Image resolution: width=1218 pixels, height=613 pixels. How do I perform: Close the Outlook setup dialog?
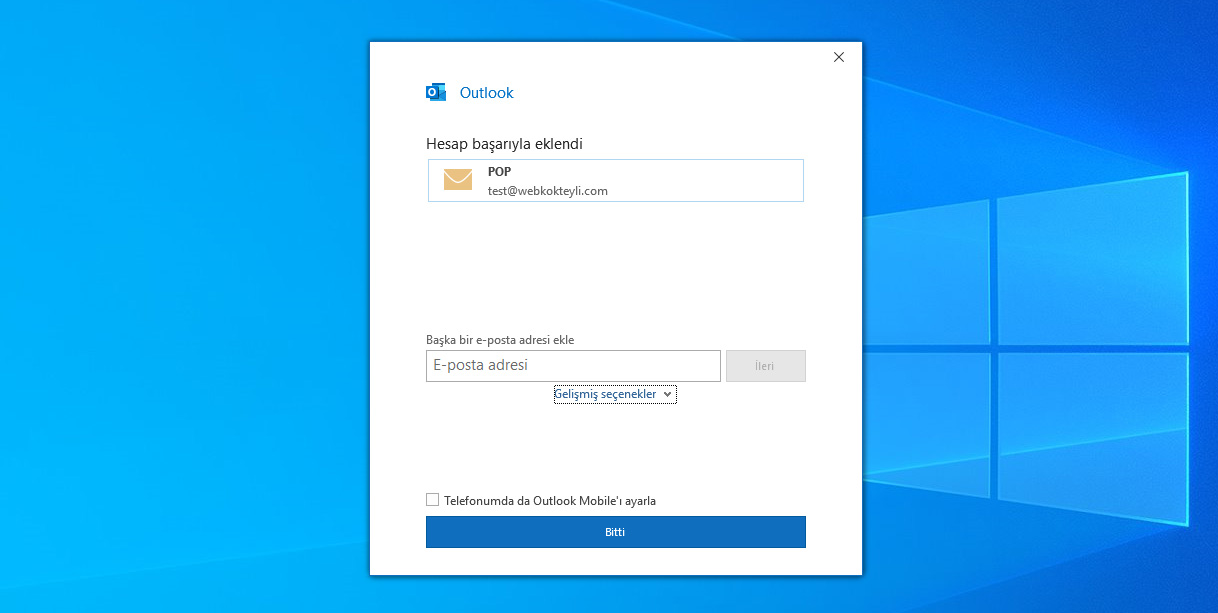coord(839,57)
